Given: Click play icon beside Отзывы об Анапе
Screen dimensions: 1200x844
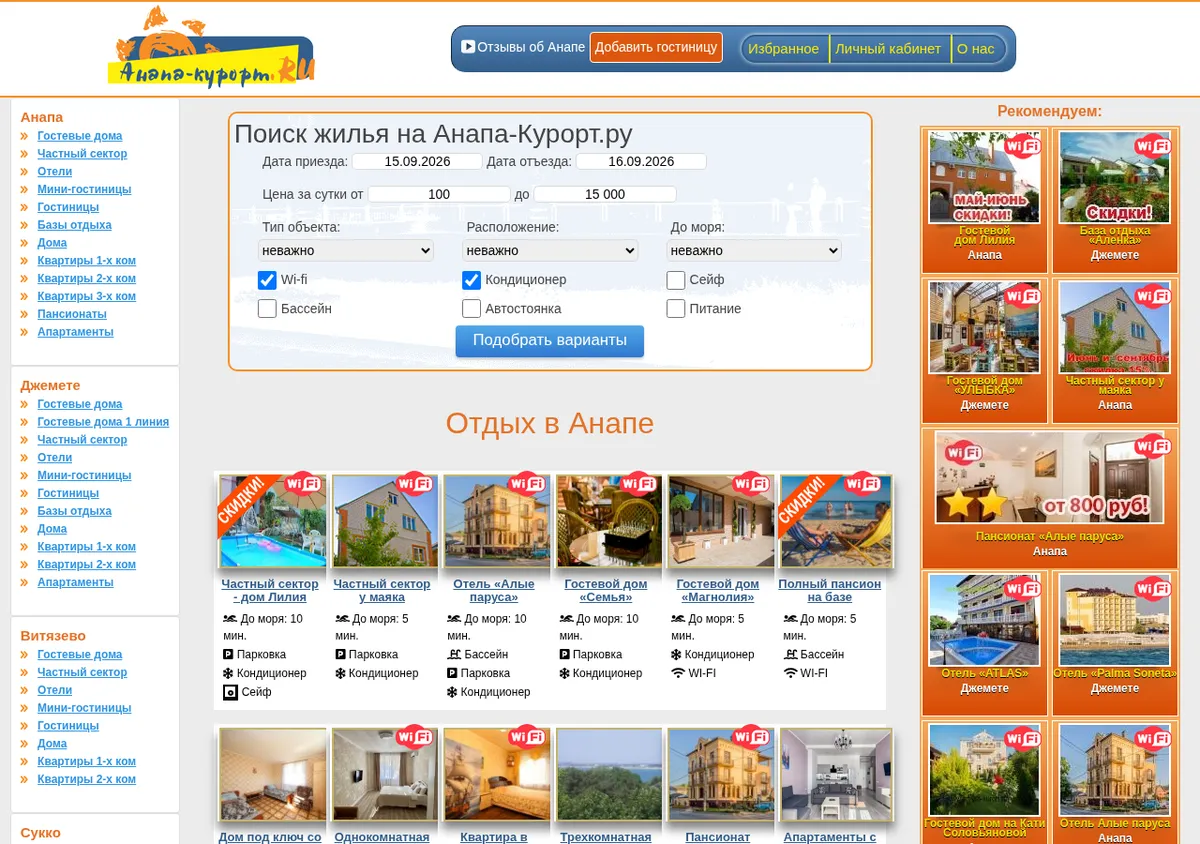Looking at the screenshot, I should tap(467, 46).
